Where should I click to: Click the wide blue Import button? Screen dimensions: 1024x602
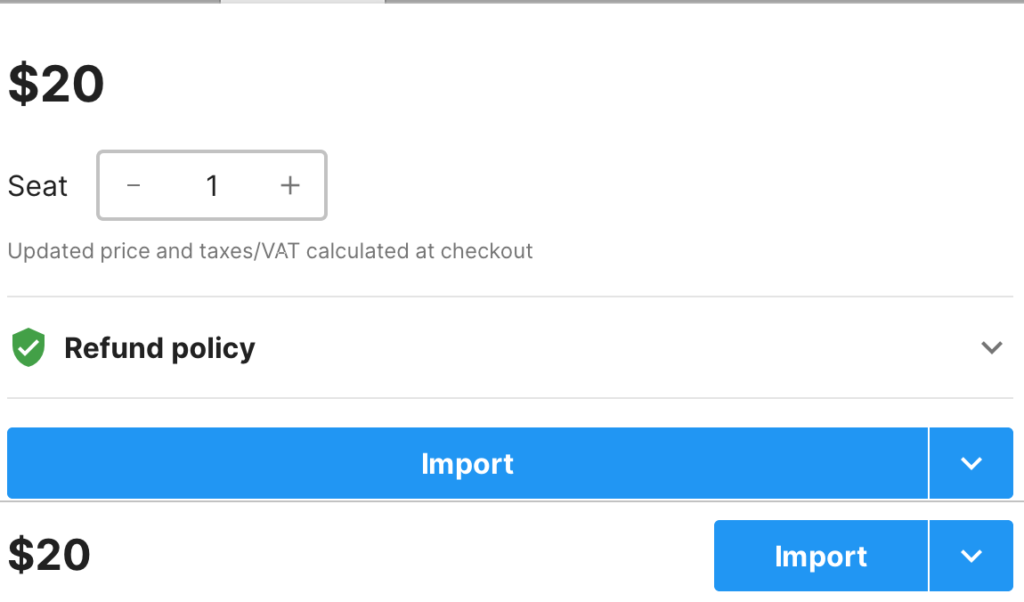(x=467, y=464)
